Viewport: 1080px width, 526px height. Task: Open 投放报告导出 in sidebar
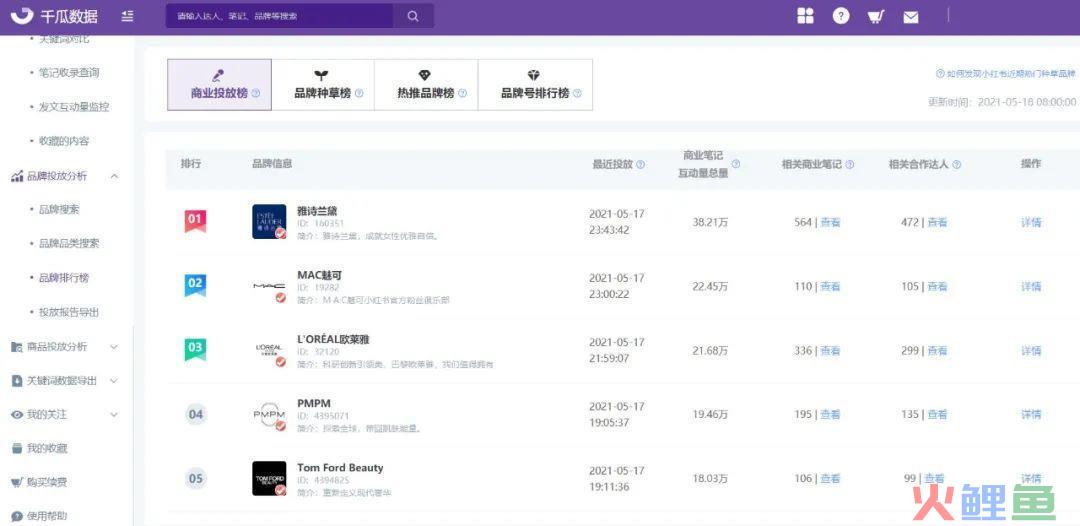69,312
